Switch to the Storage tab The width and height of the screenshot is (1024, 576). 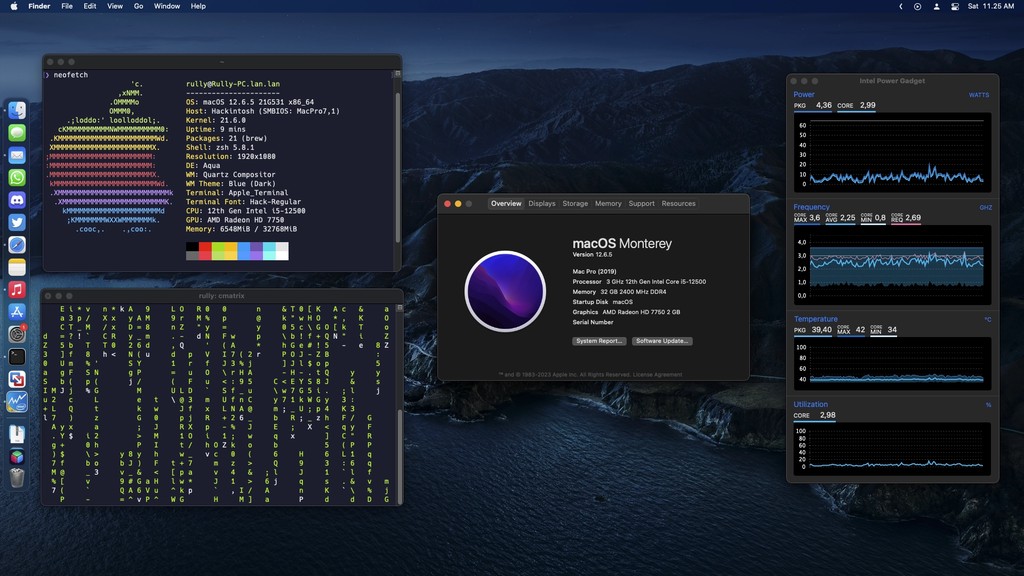pos(574,203)
